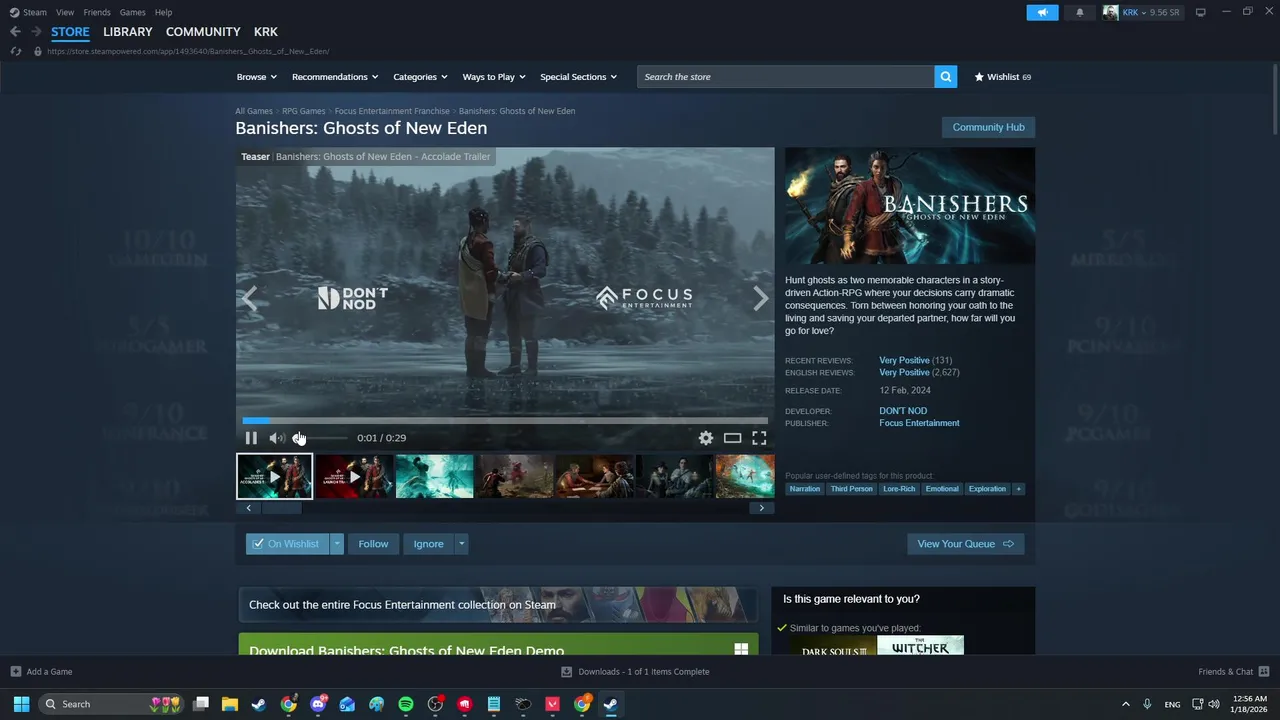Open the View menu
This screenshot has height=720, width=1280.
tap(65, 12)
